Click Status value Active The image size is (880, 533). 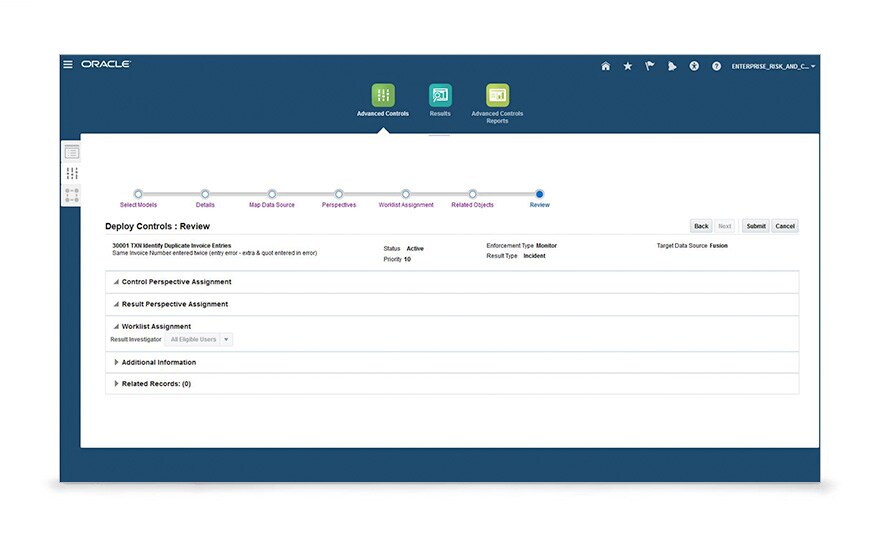415,249
